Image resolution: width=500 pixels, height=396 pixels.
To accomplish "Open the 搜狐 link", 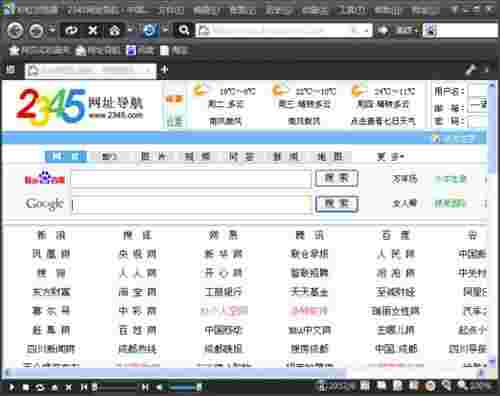I will tap(137, 236).
